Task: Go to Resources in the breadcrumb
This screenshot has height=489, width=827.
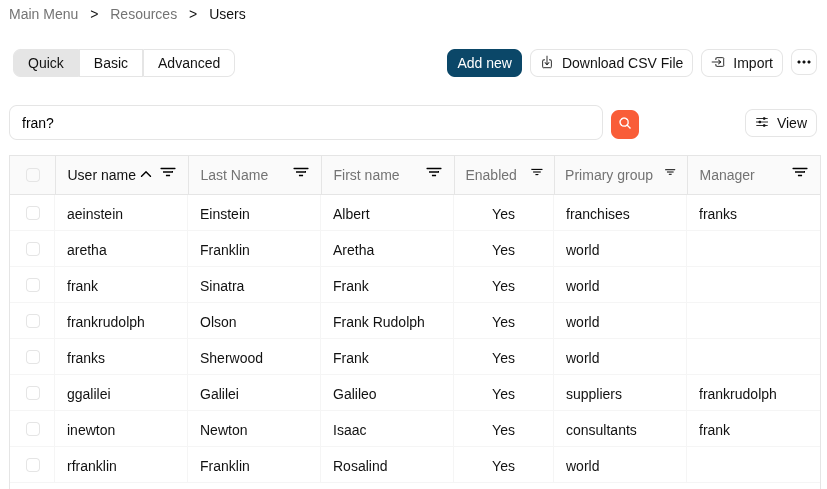Action: click(143, 14)
